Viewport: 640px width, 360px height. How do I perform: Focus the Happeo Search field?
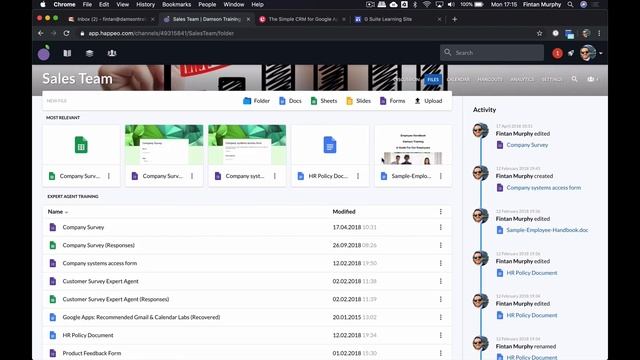click(x=492, y=53)
